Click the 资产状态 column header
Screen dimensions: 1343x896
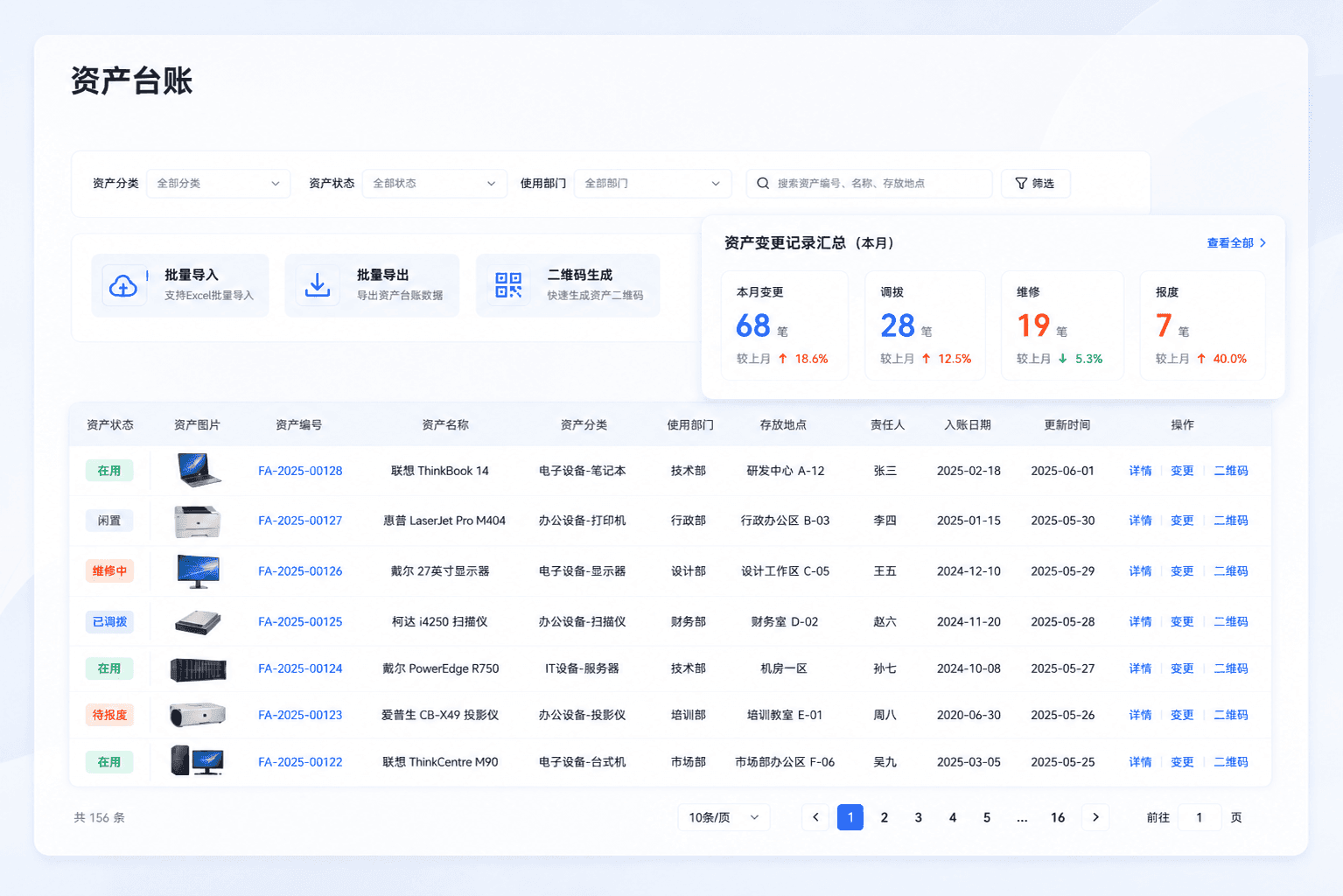click(x=109, y=425)
